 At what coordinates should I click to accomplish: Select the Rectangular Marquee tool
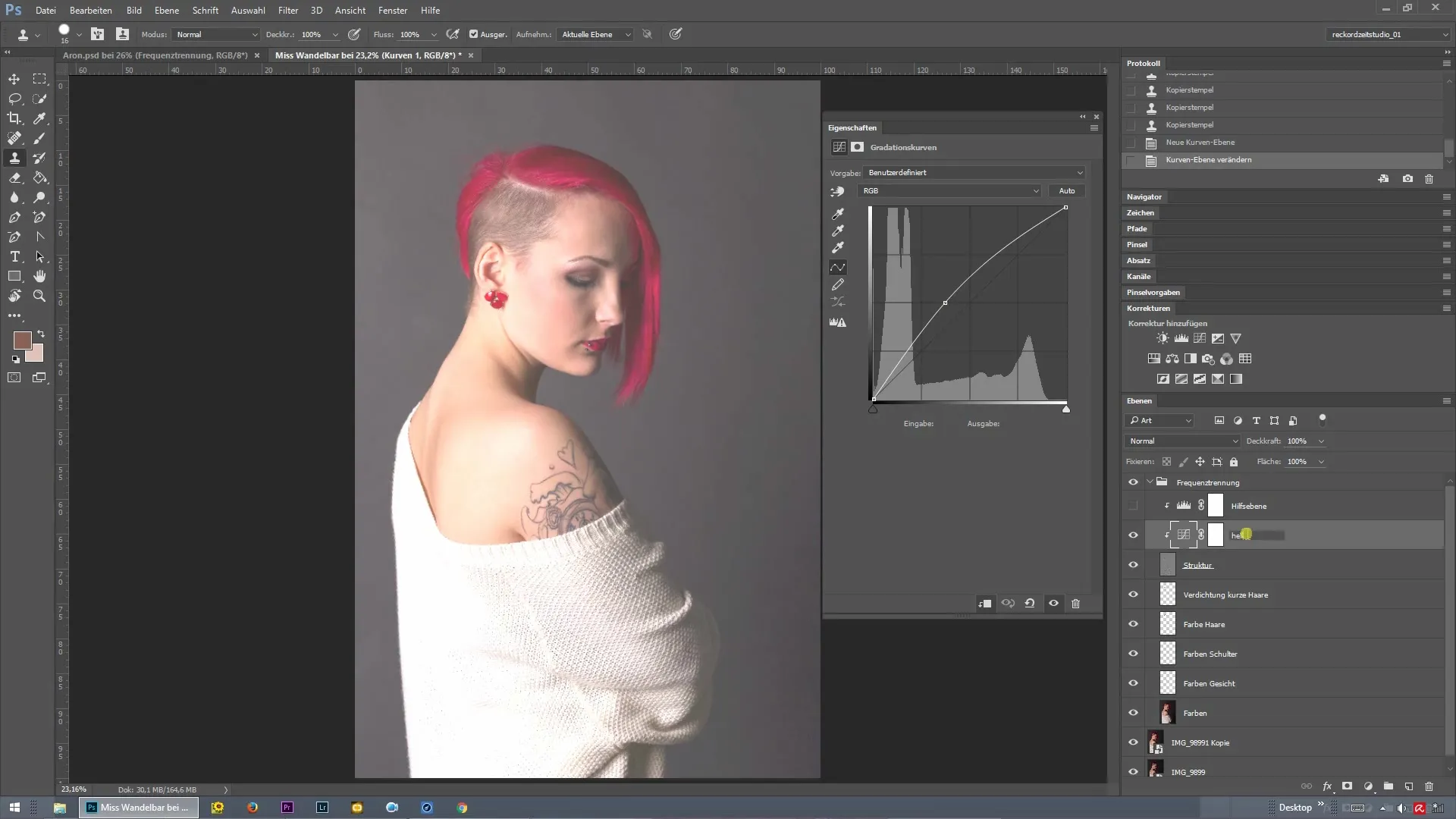(x=39, y=79)
